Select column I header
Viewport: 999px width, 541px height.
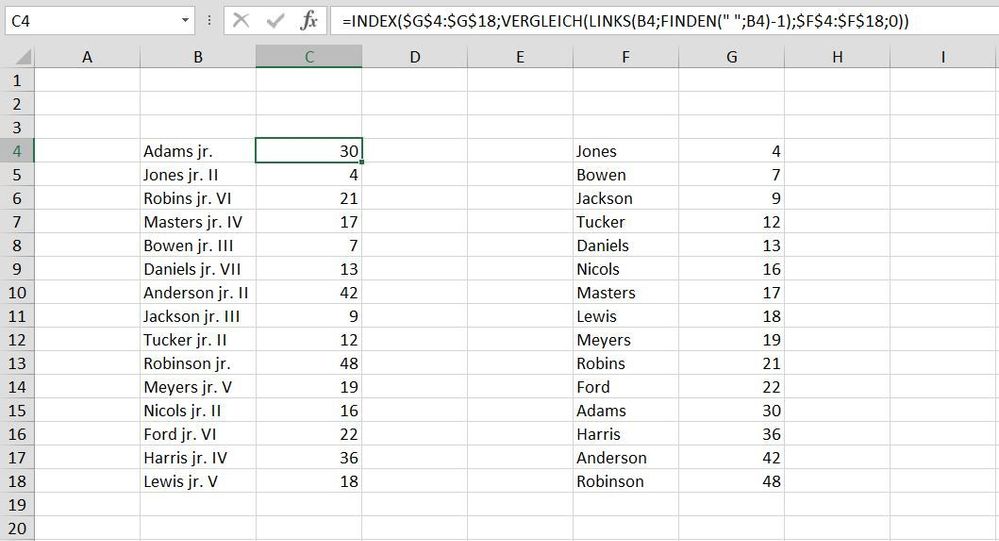coord(943,57)
